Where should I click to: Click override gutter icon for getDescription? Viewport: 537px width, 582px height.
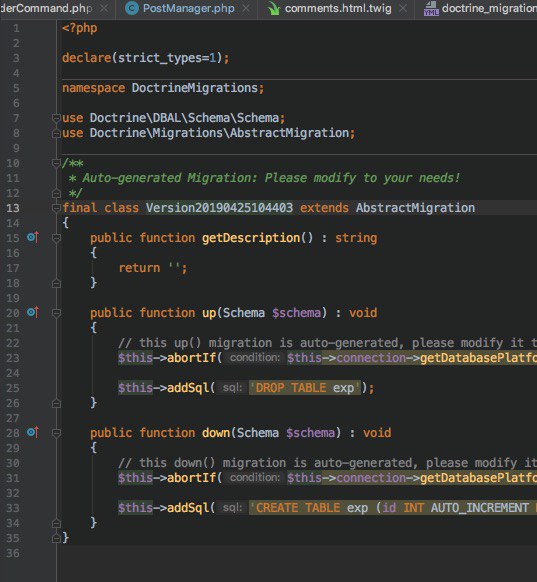point(33,237)
